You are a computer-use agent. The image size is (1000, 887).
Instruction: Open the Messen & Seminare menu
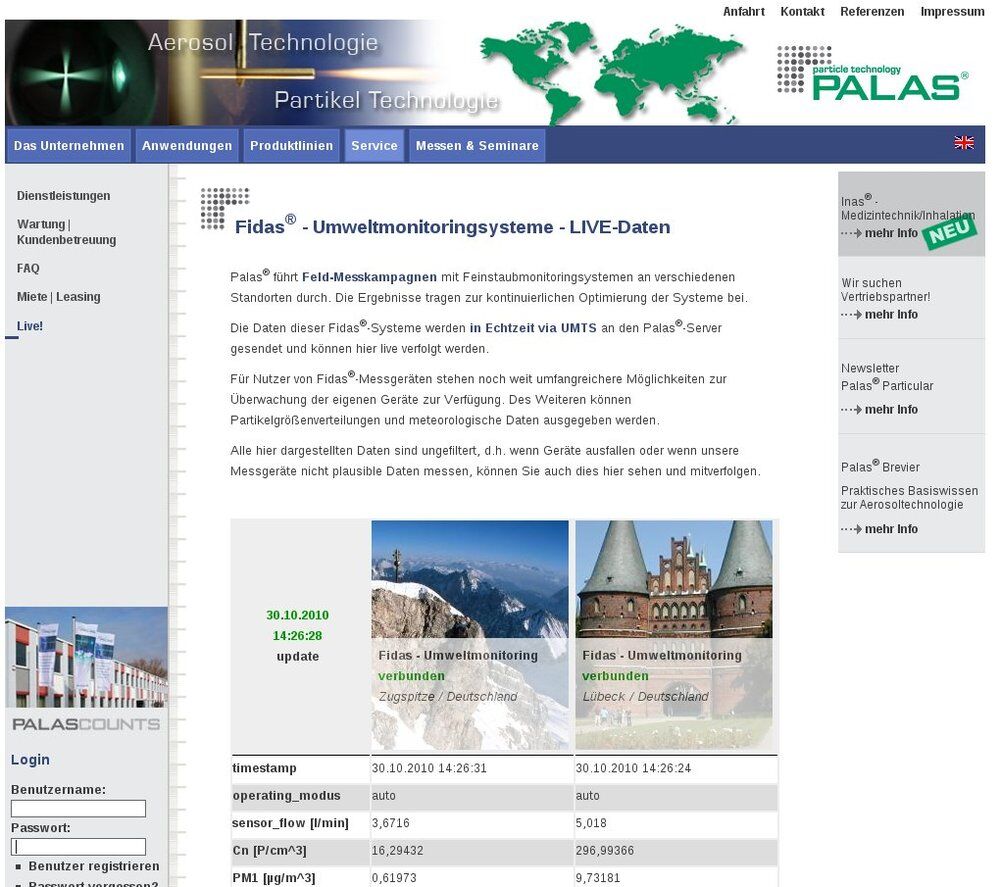coord(477,146)
